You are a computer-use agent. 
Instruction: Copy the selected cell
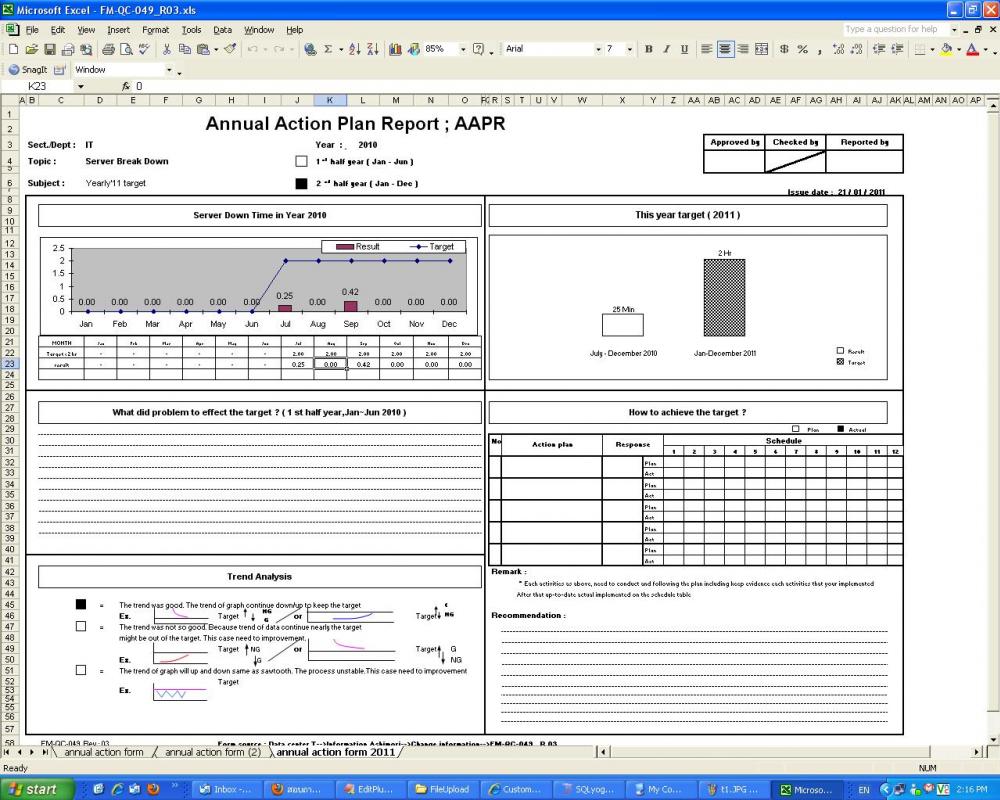(x=185, y=49)
